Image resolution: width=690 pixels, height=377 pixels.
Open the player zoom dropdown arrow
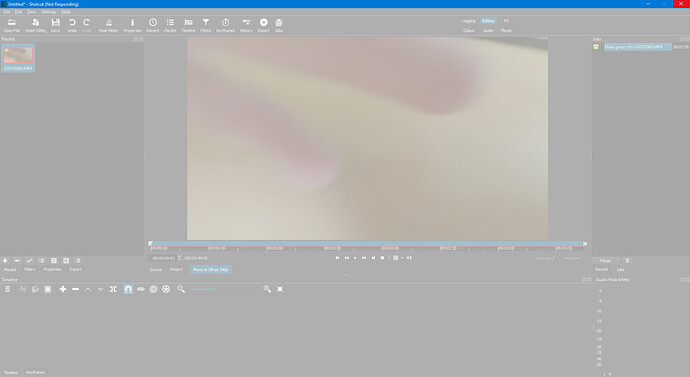(389, 258)
